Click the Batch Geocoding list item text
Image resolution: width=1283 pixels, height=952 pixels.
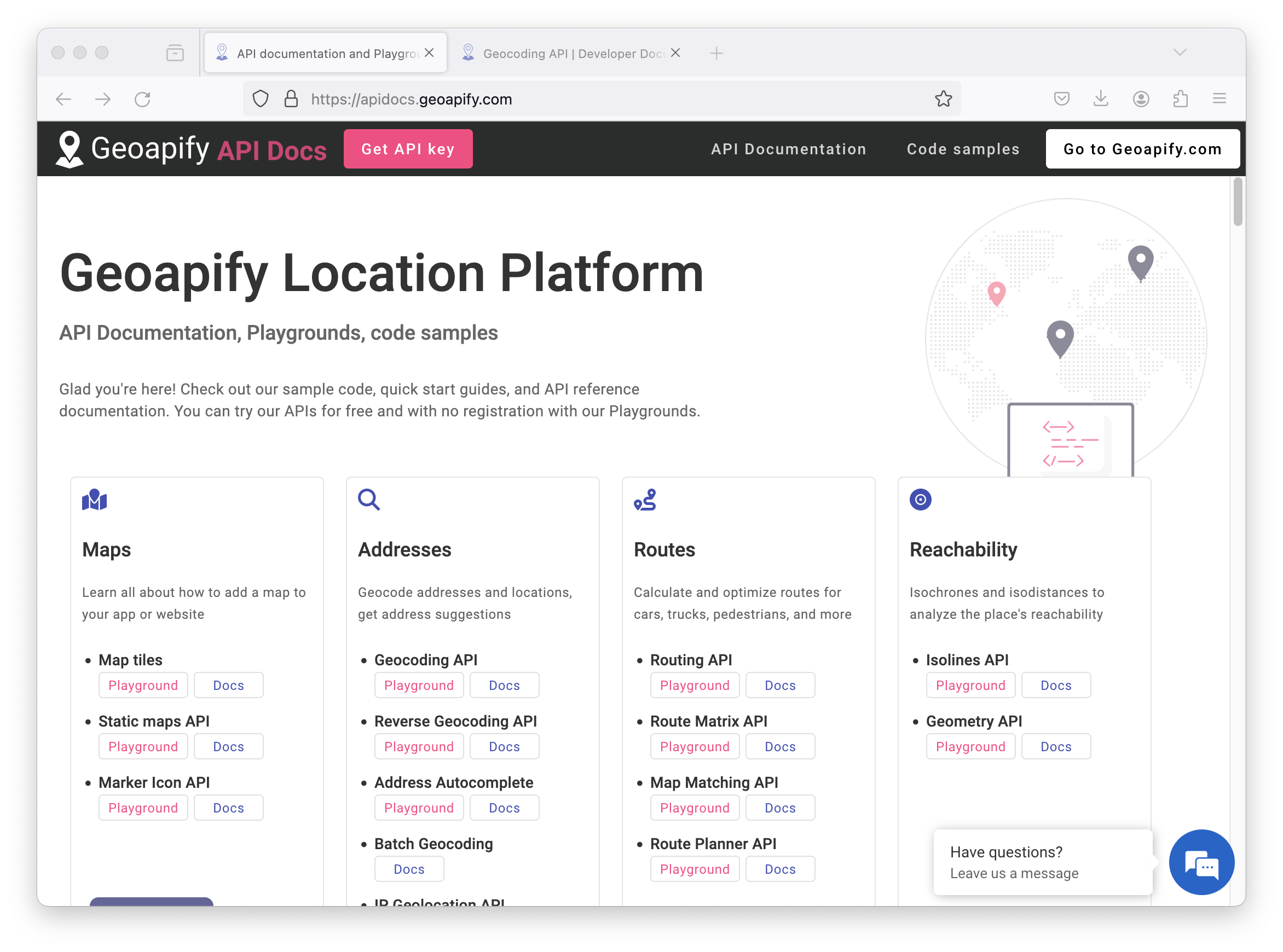coord(434,844)
